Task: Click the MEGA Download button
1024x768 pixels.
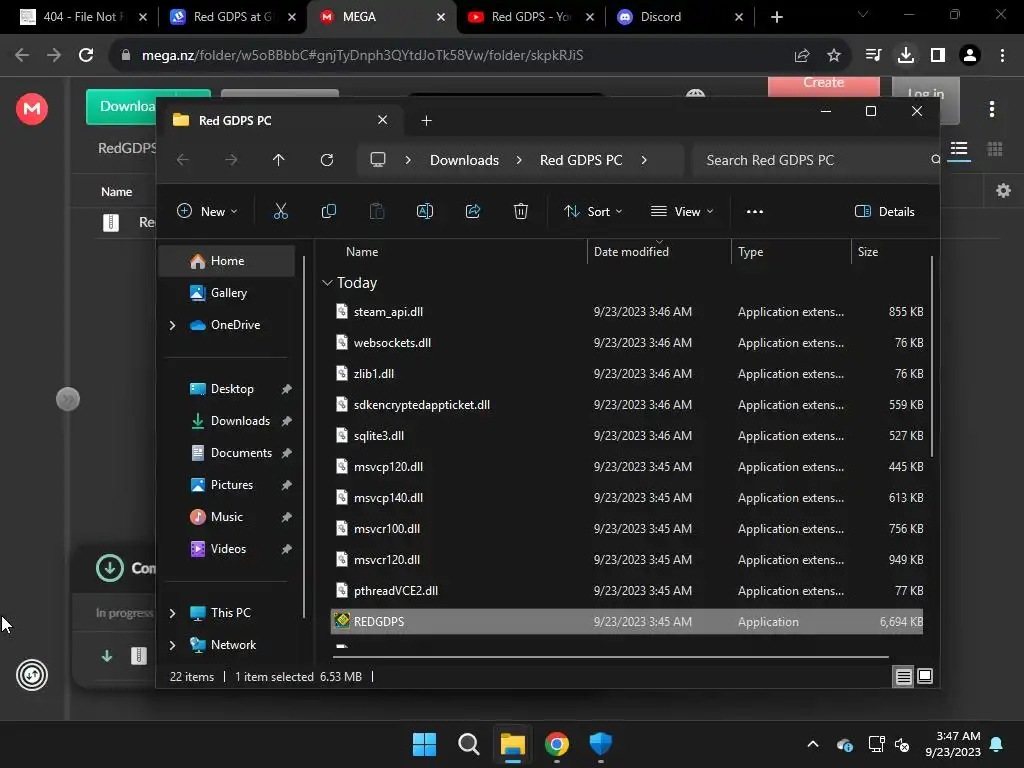Action: 148,106
